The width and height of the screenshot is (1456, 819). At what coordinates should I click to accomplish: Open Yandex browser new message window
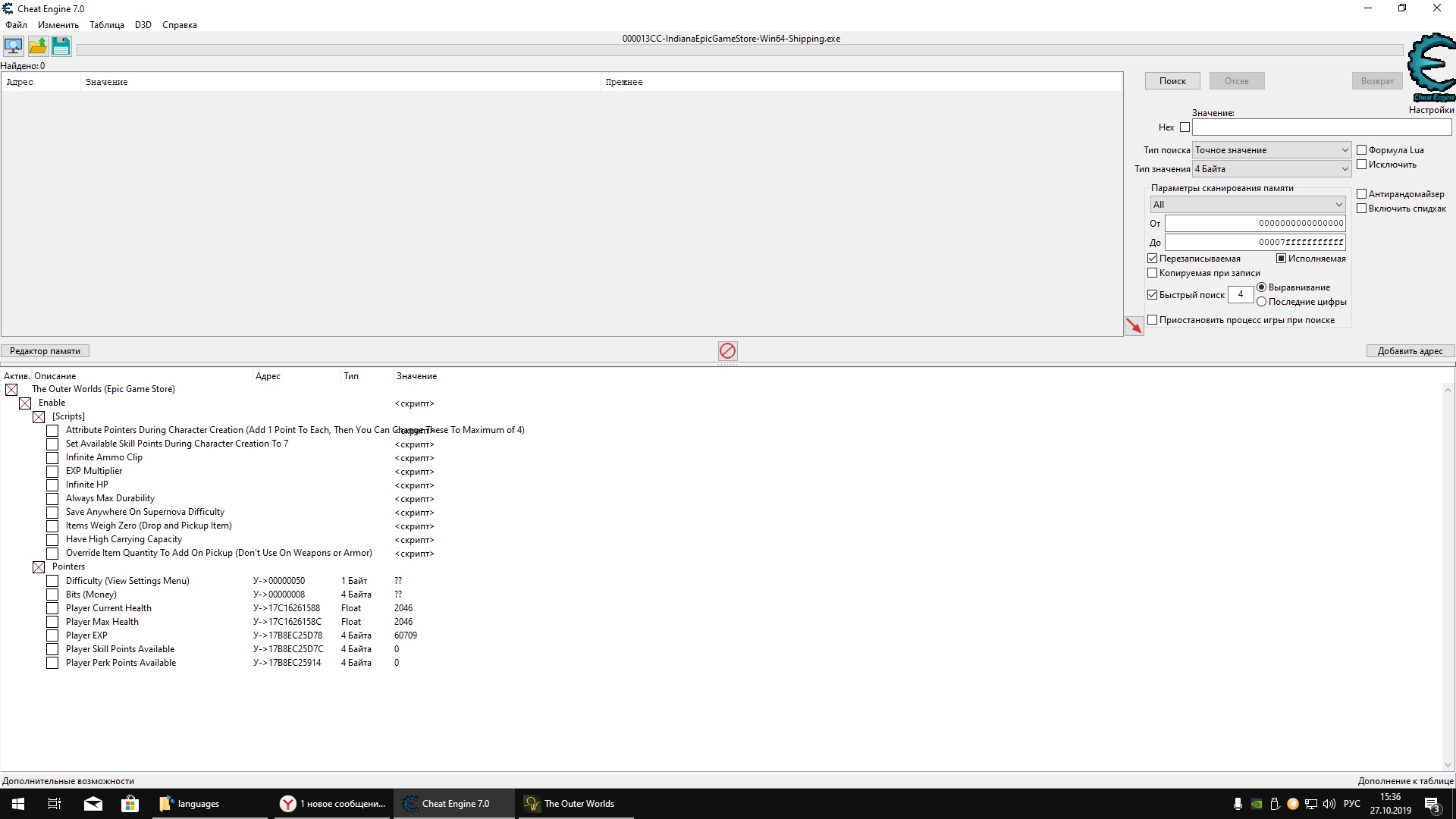point(333,804)
